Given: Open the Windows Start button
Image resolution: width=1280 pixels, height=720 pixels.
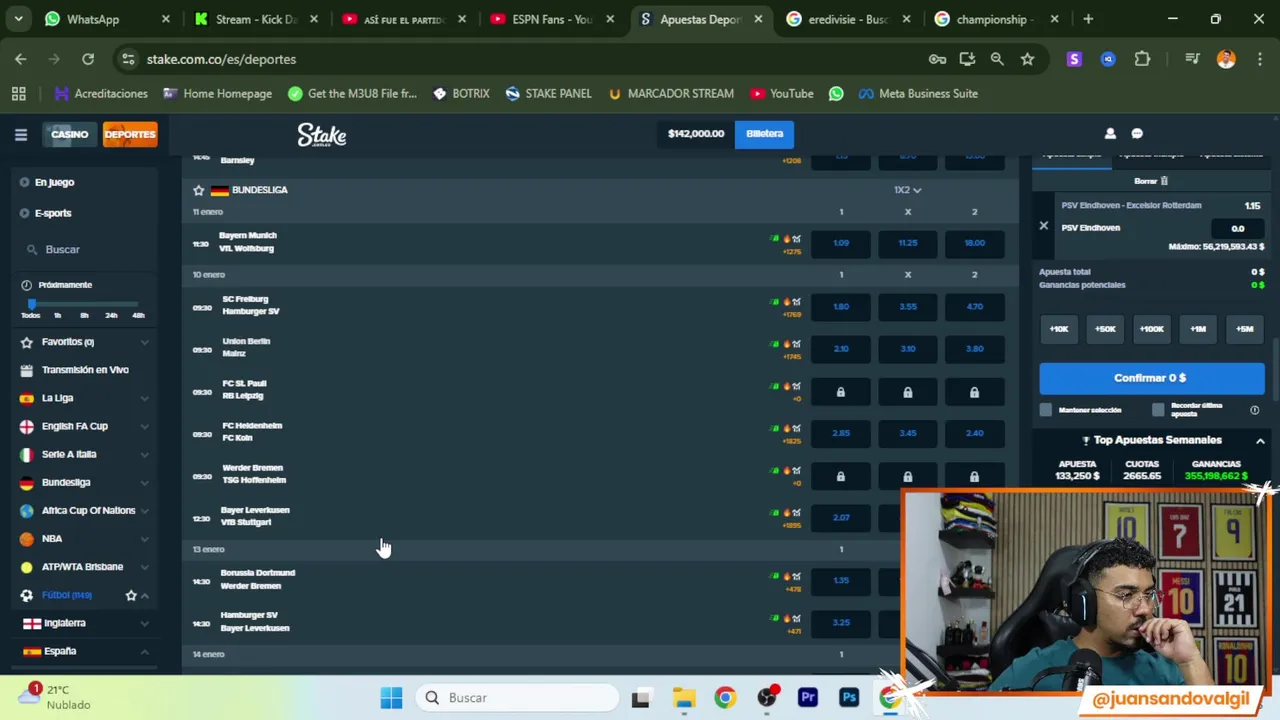Looking at the screenshot, I should click(391, 698).
